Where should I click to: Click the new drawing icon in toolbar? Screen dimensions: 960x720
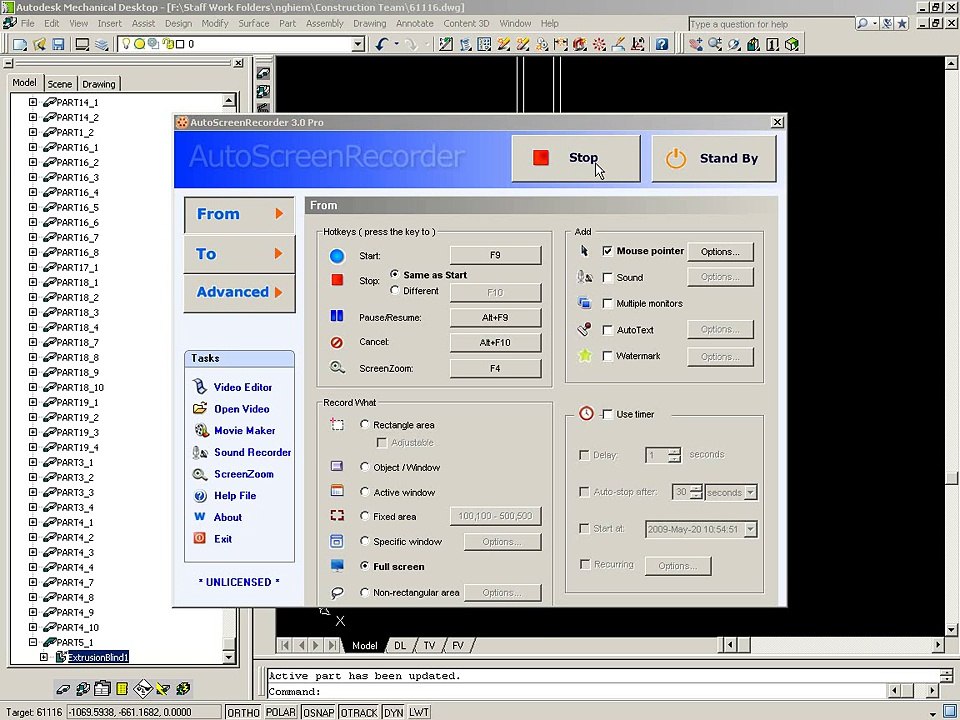coord(20,44)
